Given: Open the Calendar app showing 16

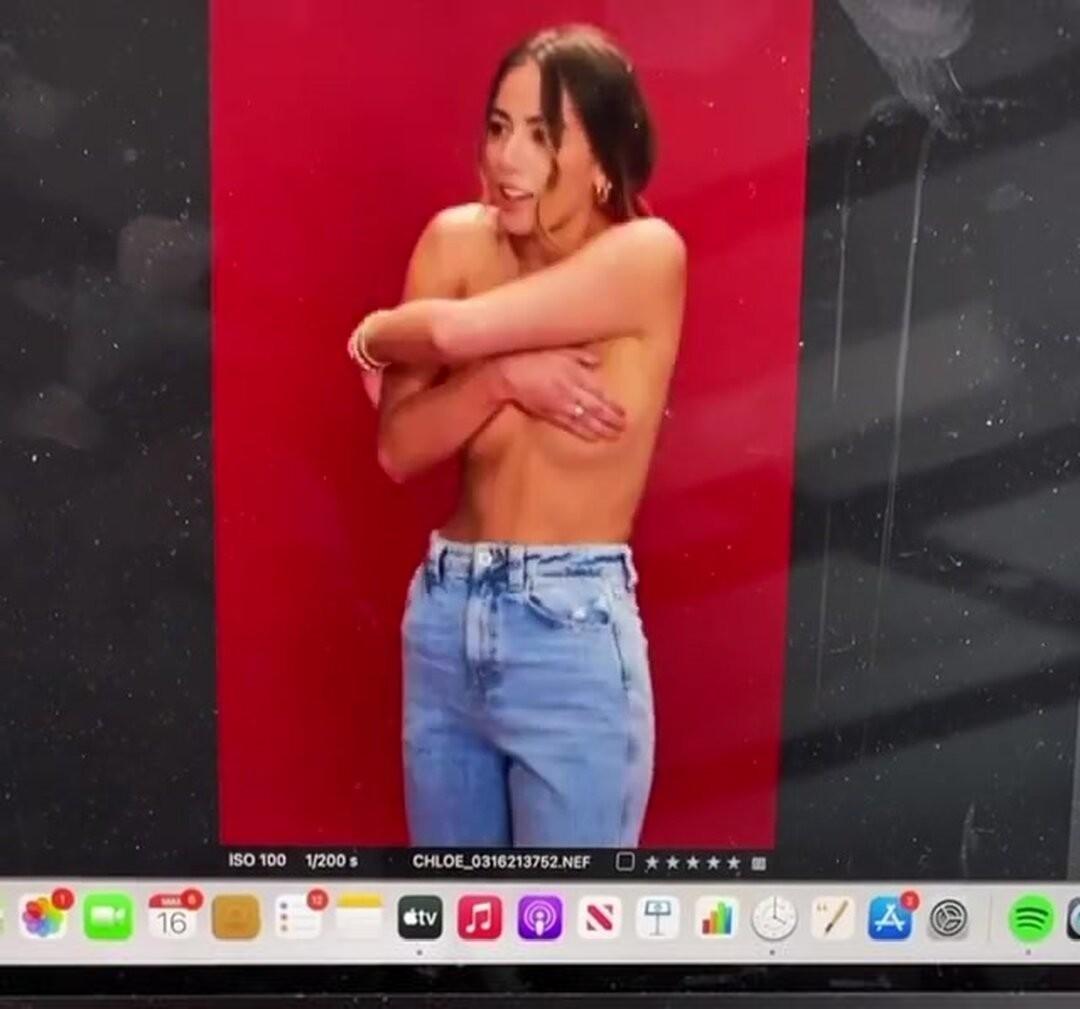Looking at the screenshot, I should (x=172, y=918).
